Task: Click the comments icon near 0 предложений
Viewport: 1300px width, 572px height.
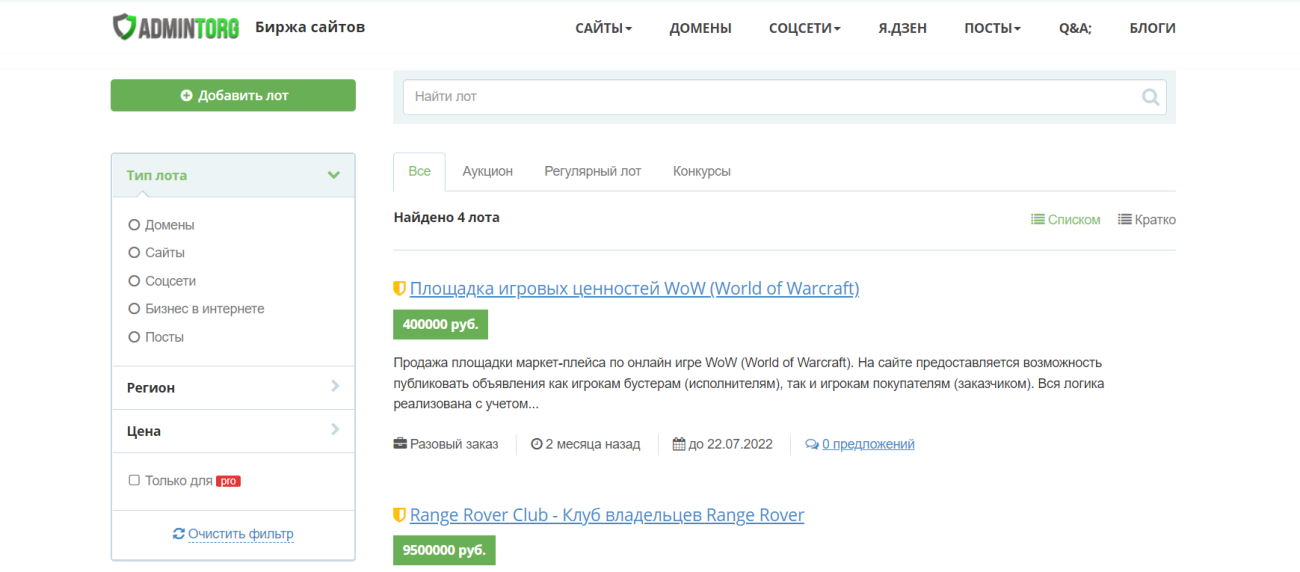Action: click(x=811, y=444)
